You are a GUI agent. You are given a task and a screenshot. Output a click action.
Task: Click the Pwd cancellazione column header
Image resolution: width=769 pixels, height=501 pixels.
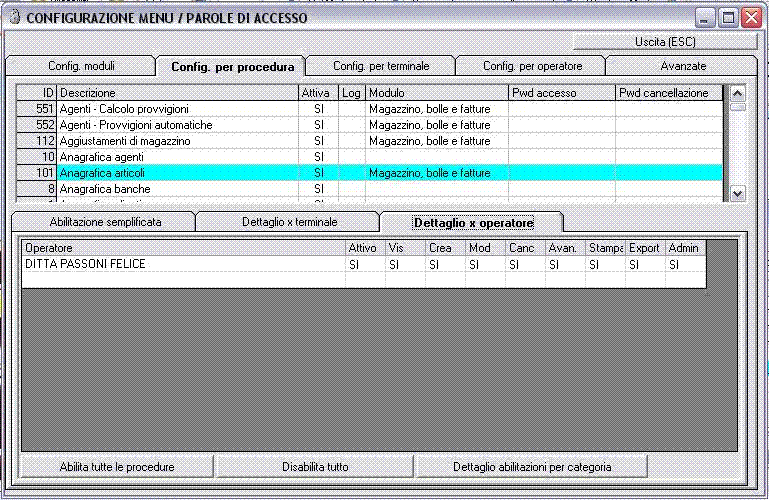(669, 93)
